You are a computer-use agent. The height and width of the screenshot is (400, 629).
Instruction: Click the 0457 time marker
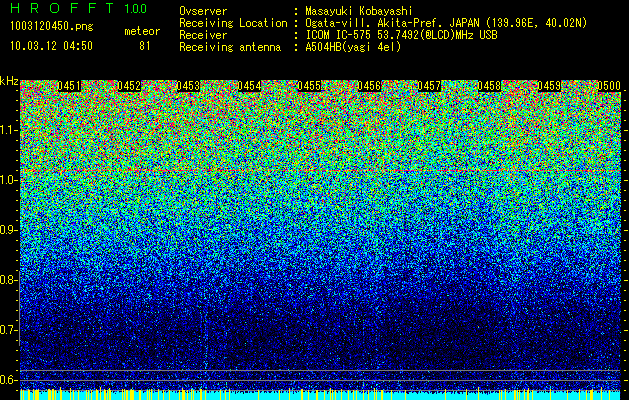[x=429, y=86]
